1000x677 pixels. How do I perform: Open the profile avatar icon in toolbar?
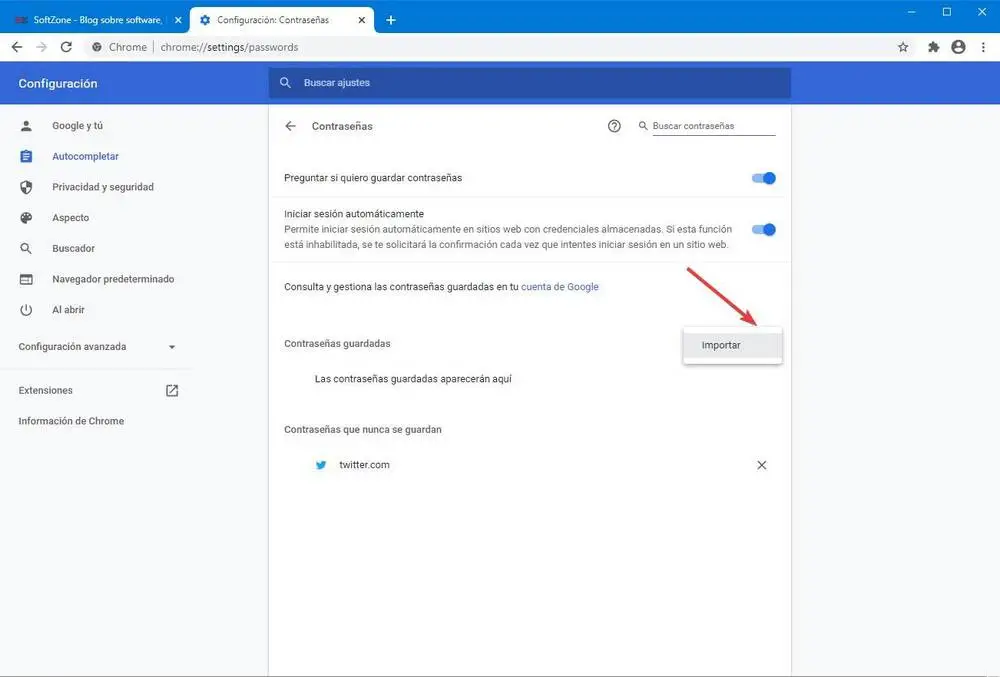(958, 47)
